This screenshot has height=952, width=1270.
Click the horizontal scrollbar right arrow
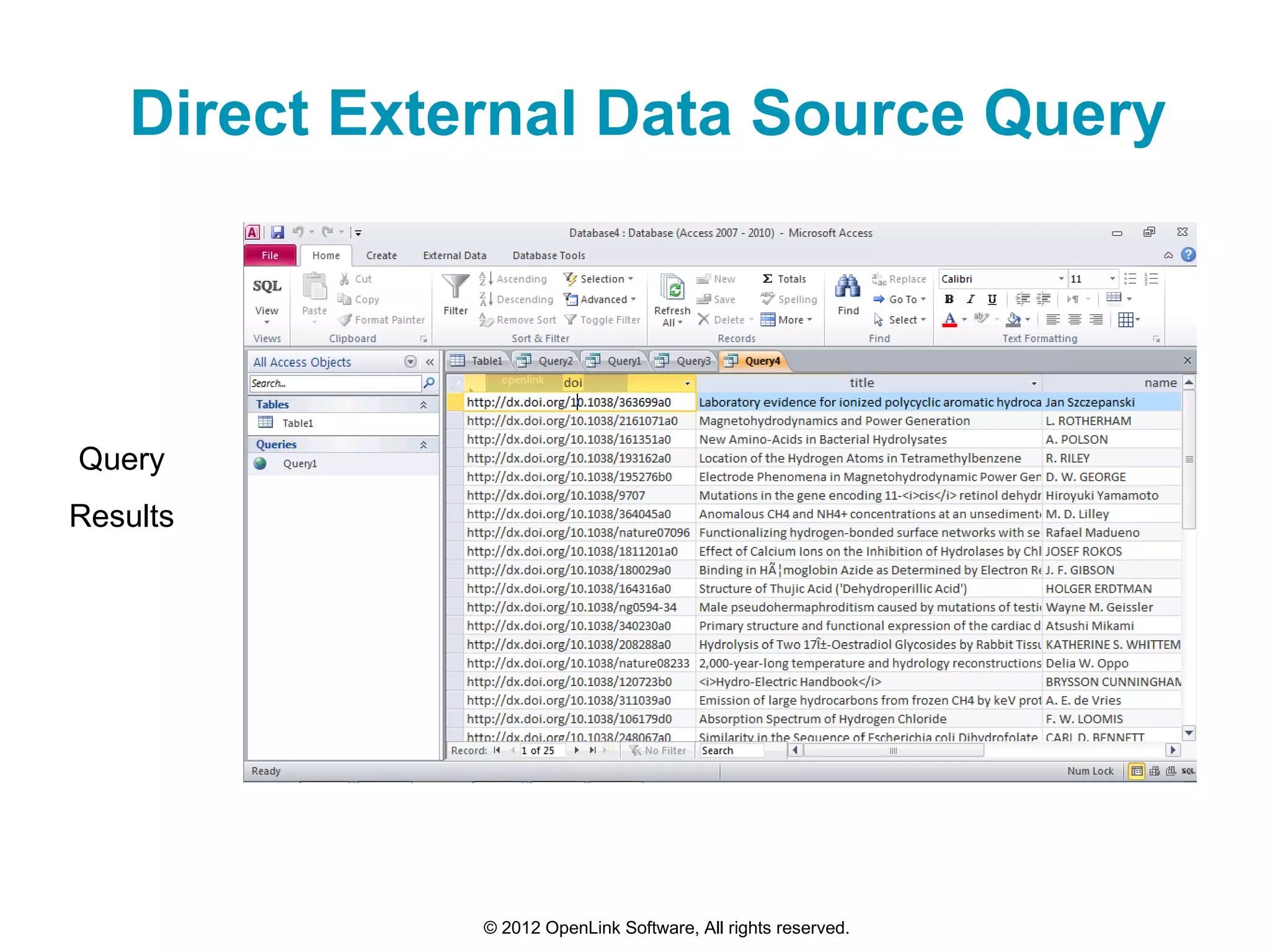pyautogui.click(x=1173, y=751)
